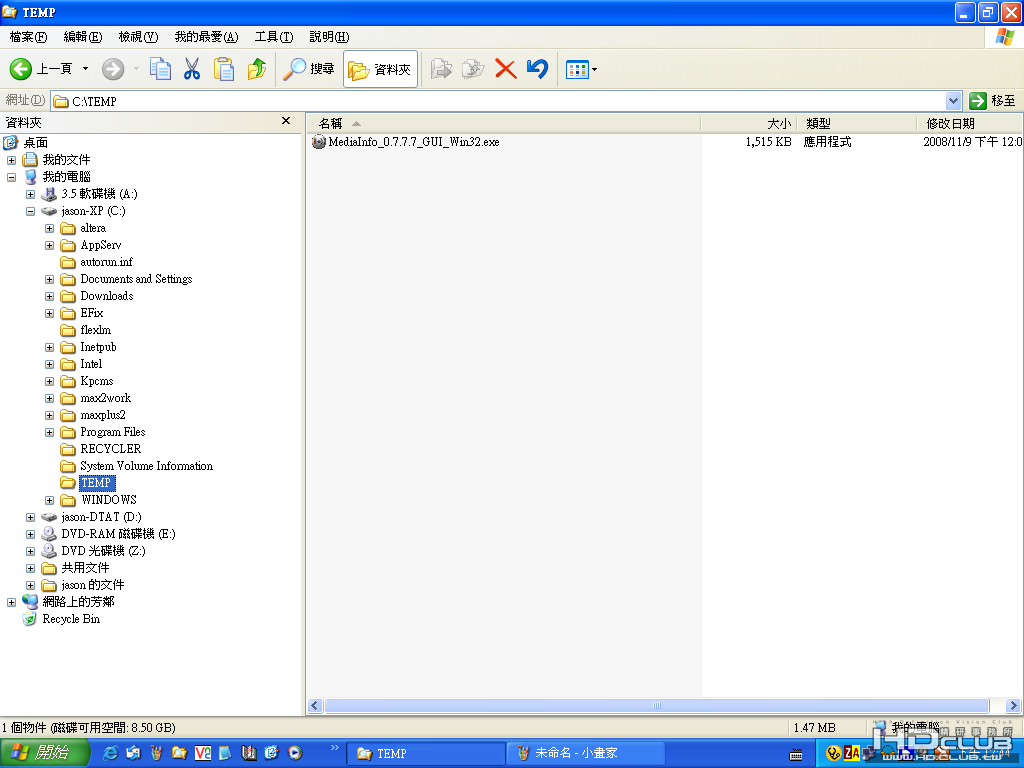1024x768 pixels.
Task: Open Windows Media Player quick launch icon
Action: [x=295, y=753]
